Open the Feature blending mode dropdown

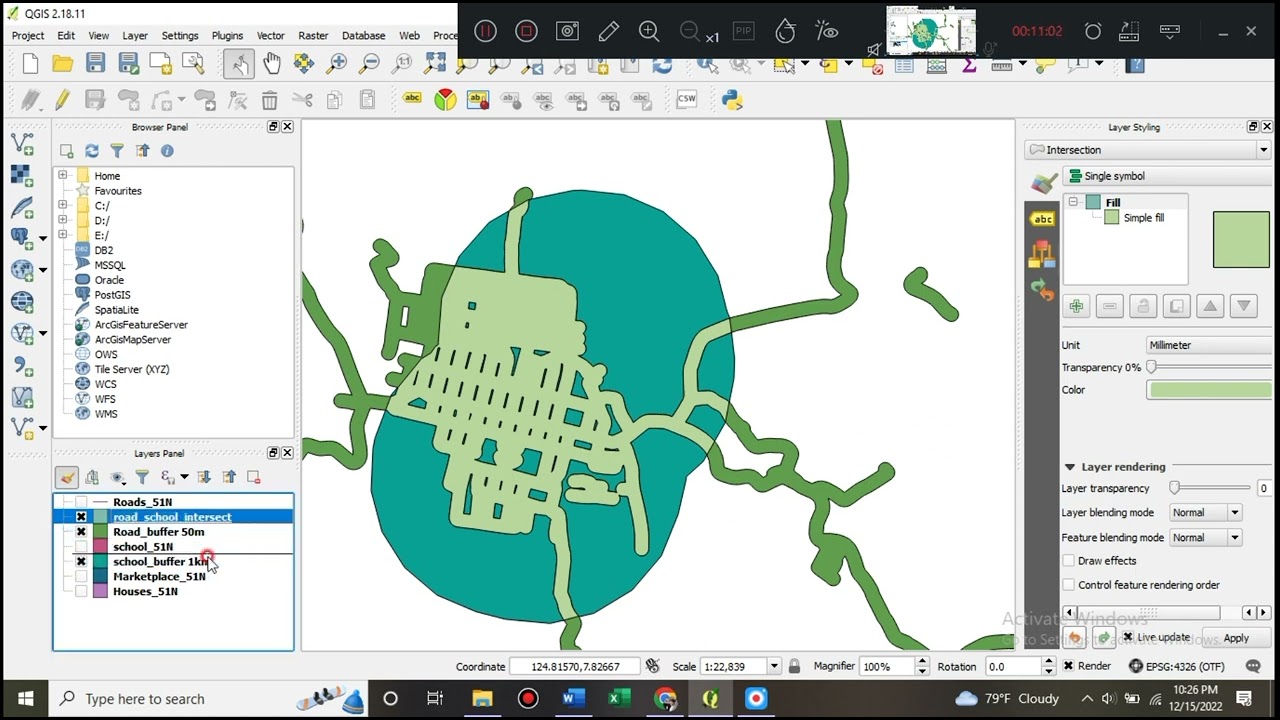point(1205,537)
